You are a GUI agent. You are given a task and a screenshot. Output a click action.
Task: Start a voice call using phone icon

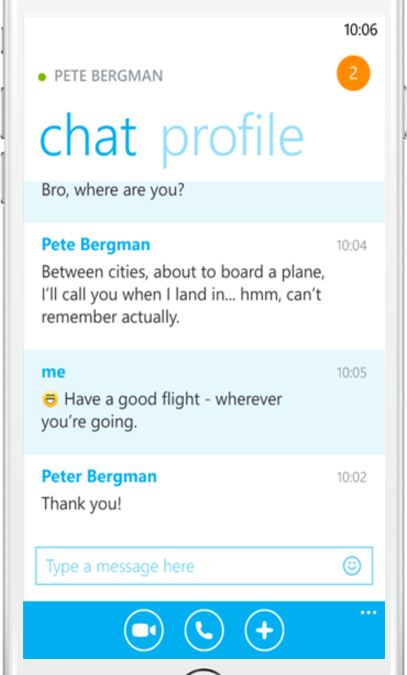[204, 630]
